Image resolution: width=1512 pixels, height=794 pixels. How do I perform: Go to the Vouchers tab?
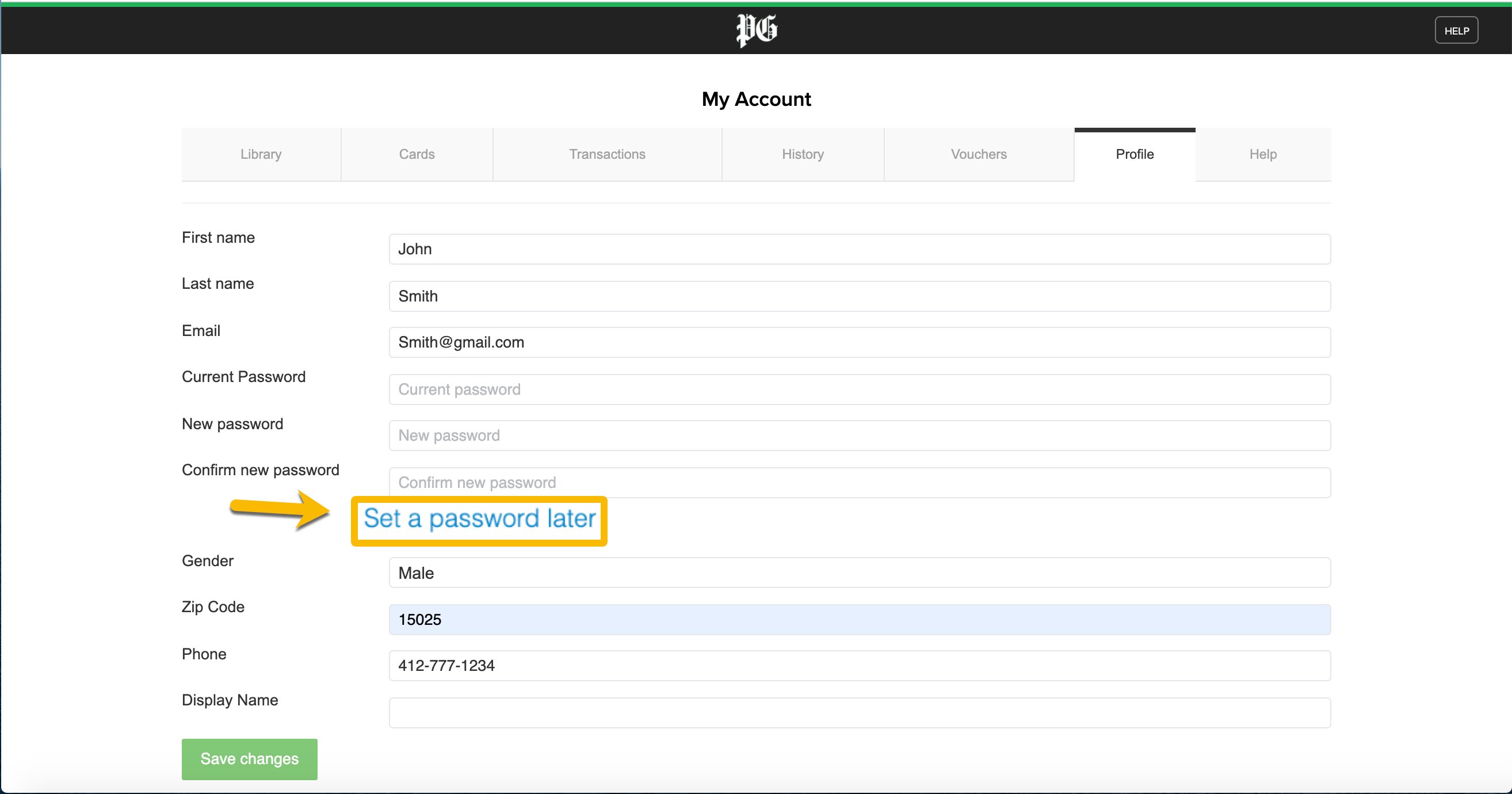[x=979, y=154]
